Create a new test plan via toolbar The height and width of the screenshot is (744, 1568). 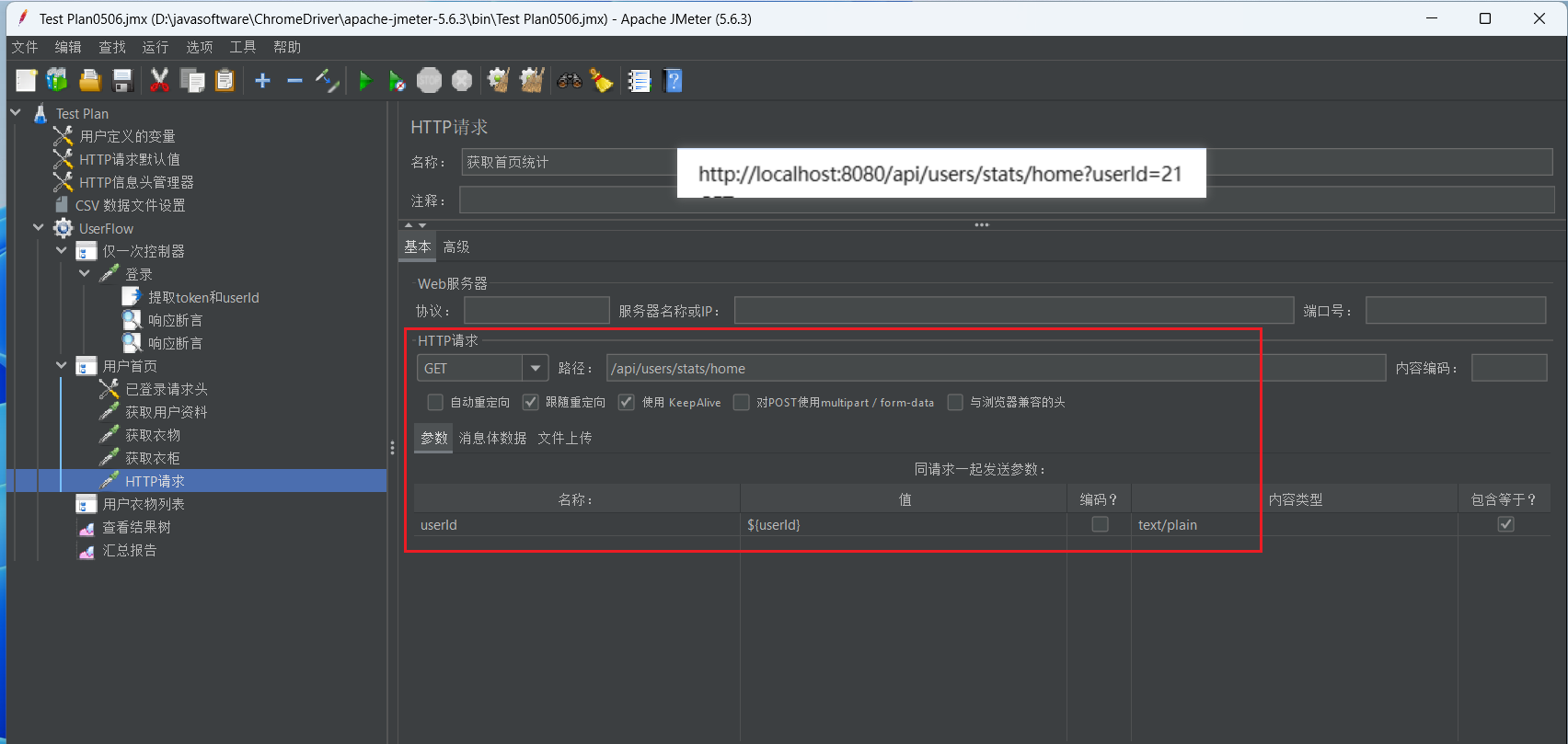(26, 81)
